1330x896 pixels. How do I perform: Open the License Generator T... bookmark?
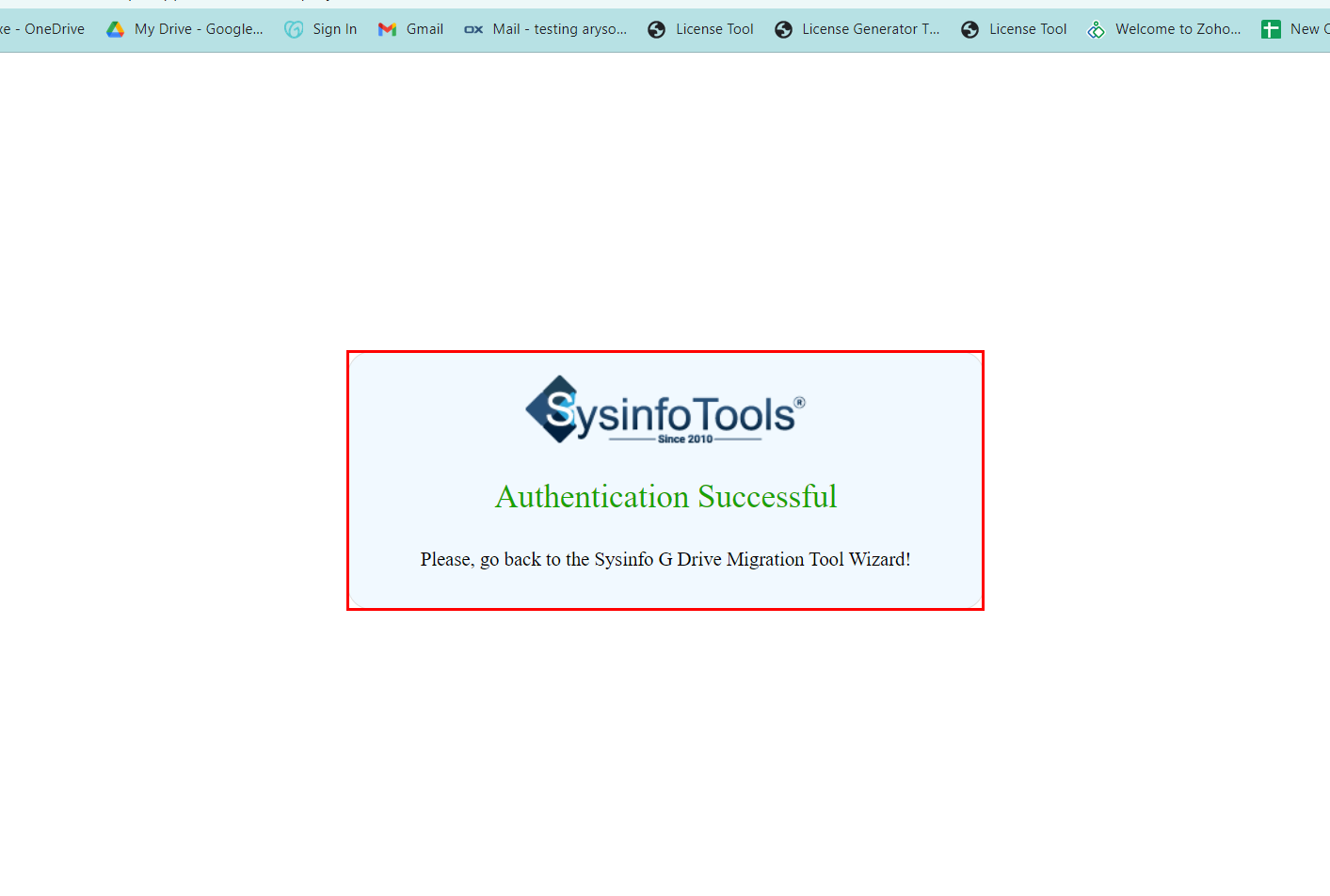pyautogui.click(x=857, y=29)
